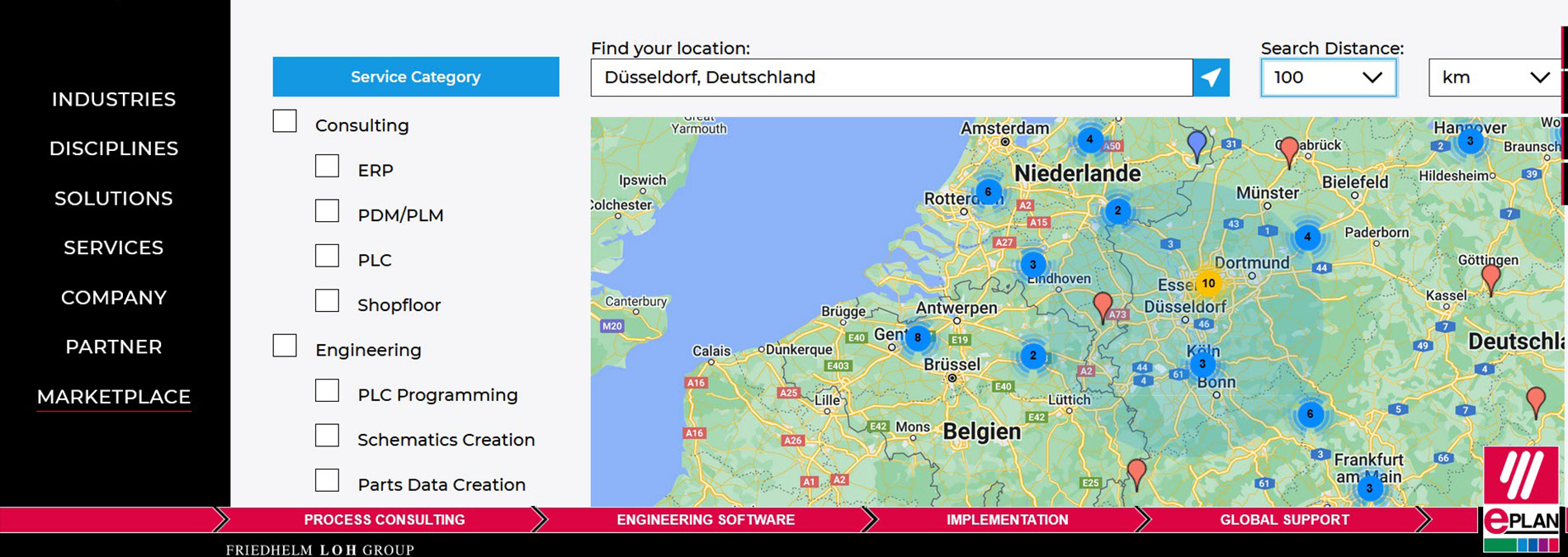Viewport: 1568px width, 557px height.
Task: Open the SERVICES menu
Action: click(x=114, y=248)
